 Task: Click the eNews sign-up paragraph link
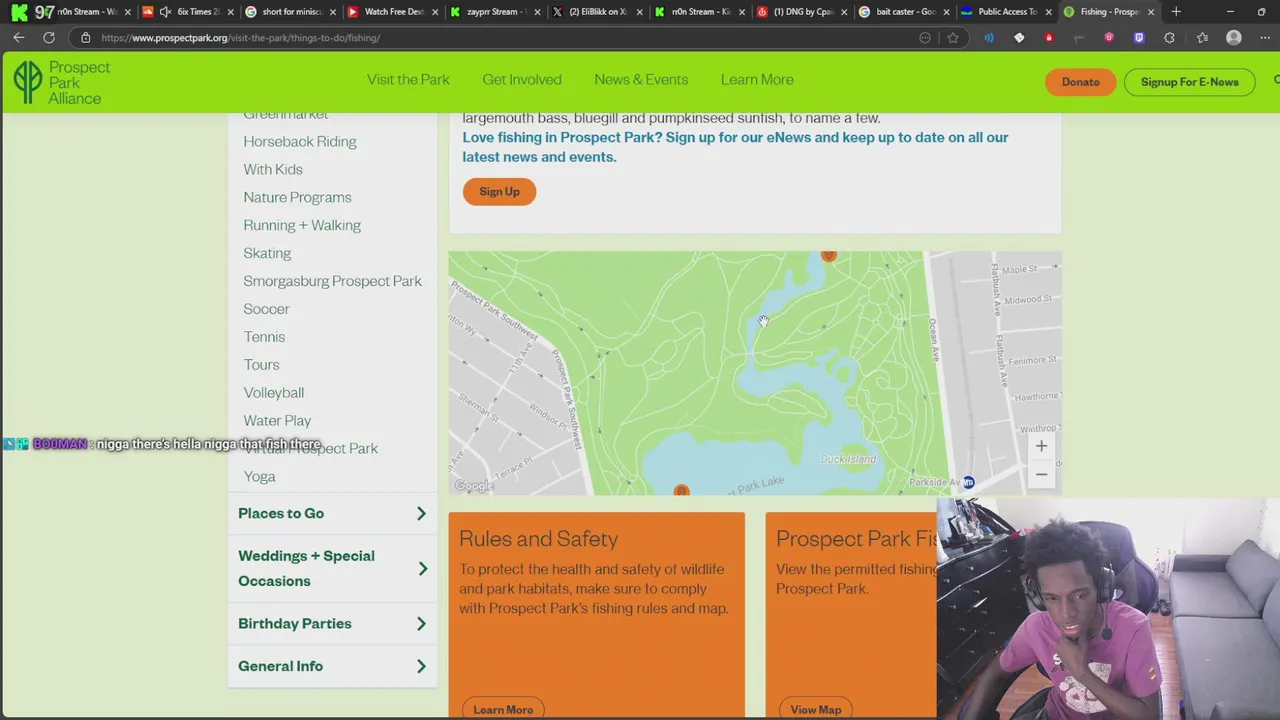tap(735, 147)
